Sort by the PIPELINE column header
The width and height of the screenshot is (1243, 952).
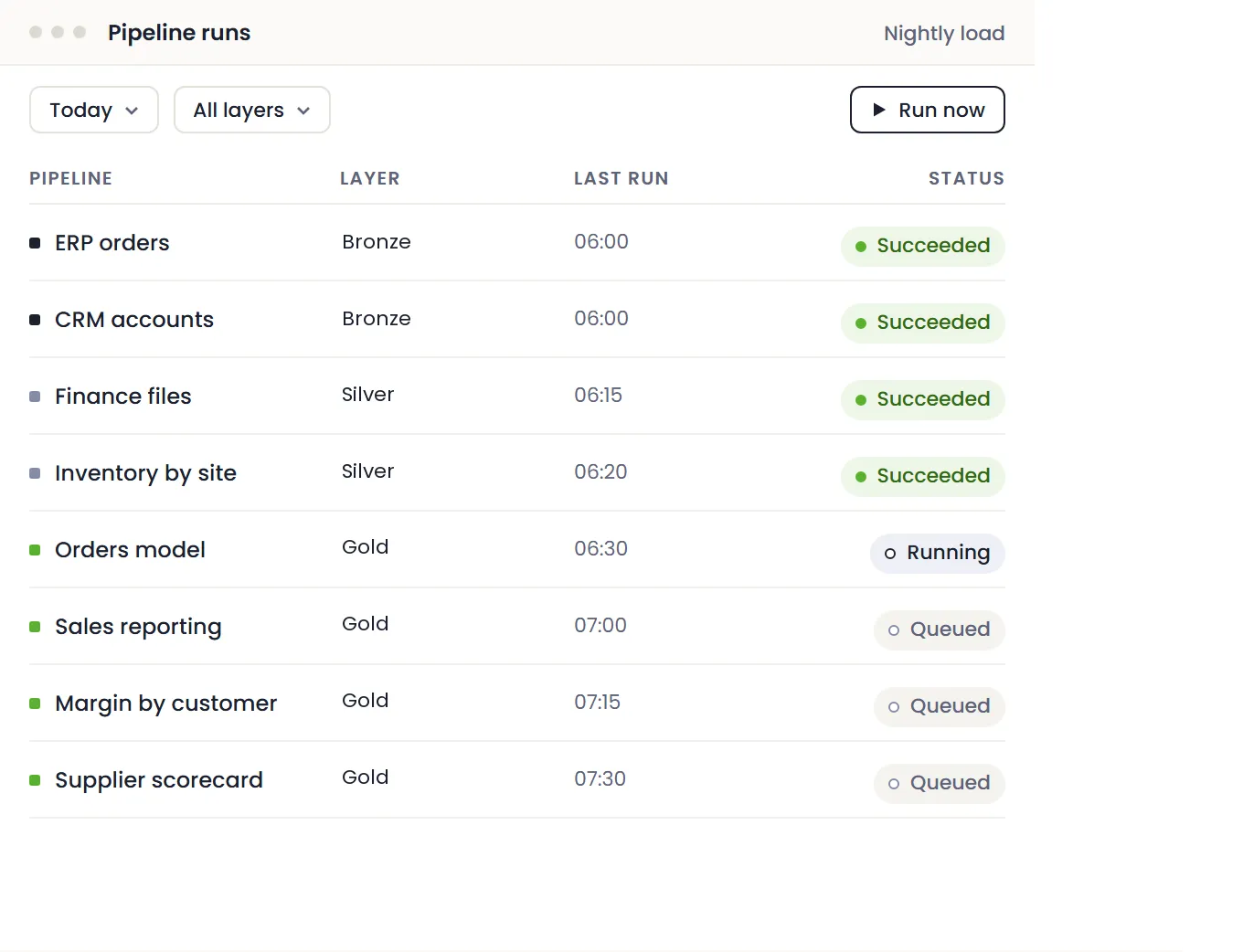coord(70,178)
